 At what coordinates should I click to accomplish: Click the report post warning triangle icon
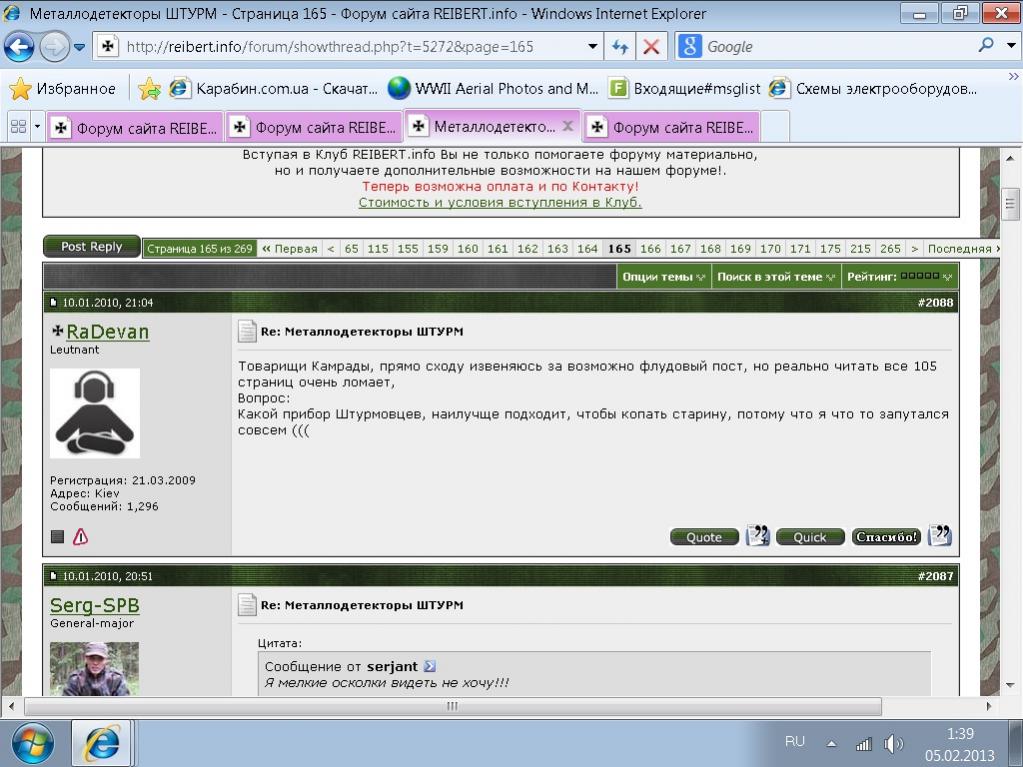pos(81,537)
